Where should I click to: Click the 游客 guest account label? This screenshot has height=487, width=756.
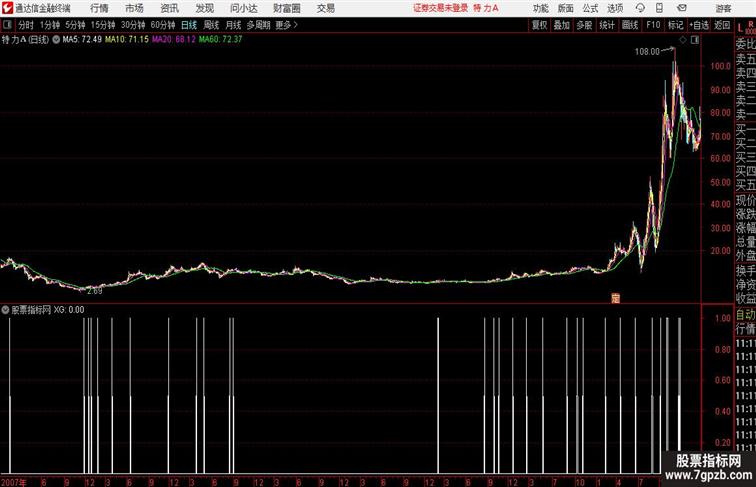[x=723, y=8]
